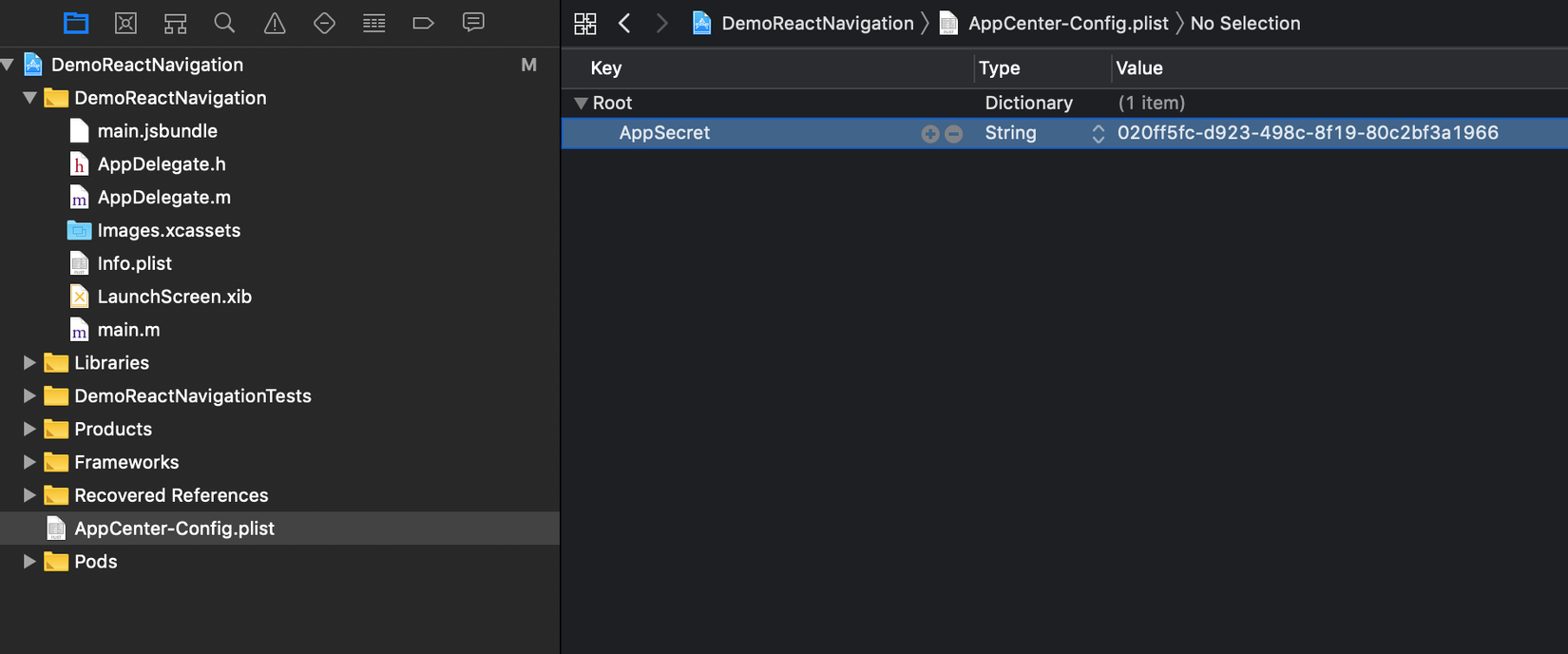Go back with the left chevron
The image size is (1568, 654).
pos(624,24)
